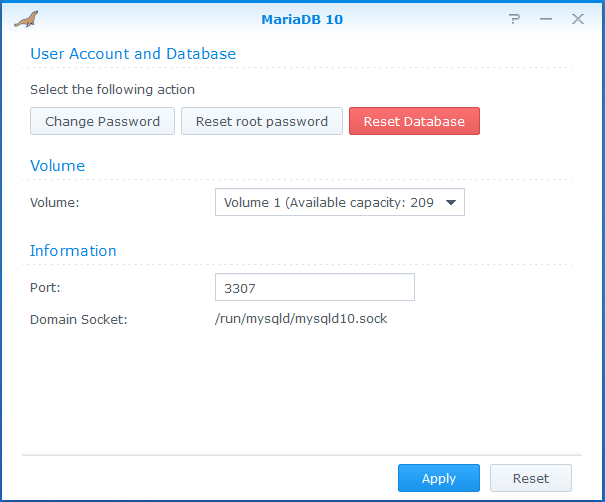605x502 pixels.
Task: Click the Domain Socket: label
Action: (x=79, y=319)
